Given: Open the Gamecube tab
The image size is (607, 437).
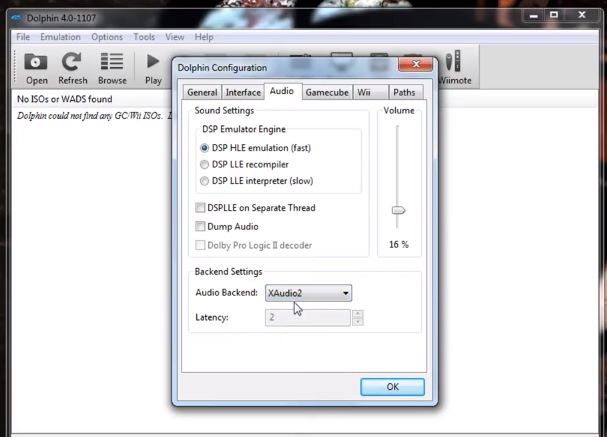Looking at the screenshot, I should pos(327,93).
